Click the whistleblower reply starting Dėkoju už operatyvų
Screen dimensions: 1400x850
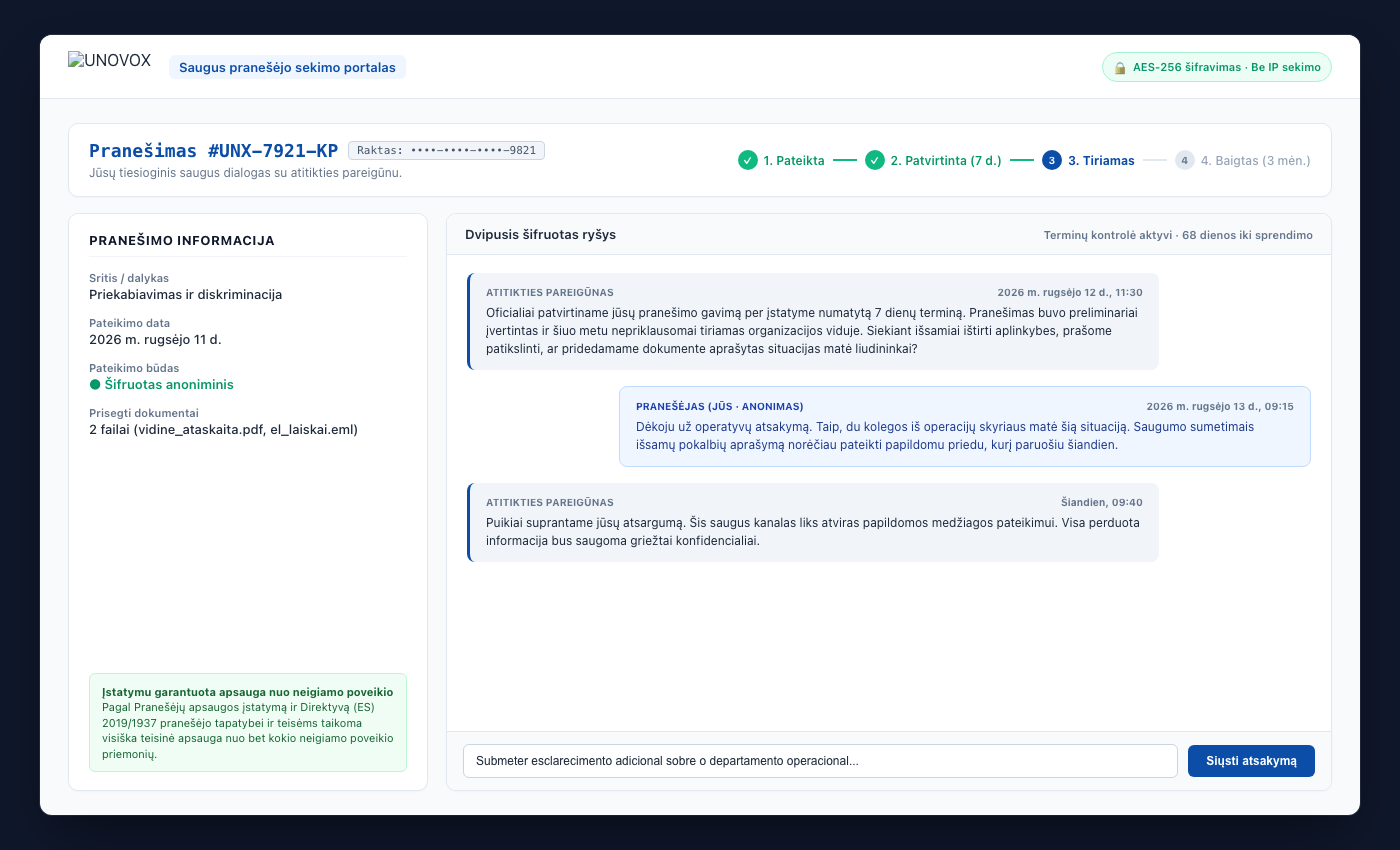[965, 426]
